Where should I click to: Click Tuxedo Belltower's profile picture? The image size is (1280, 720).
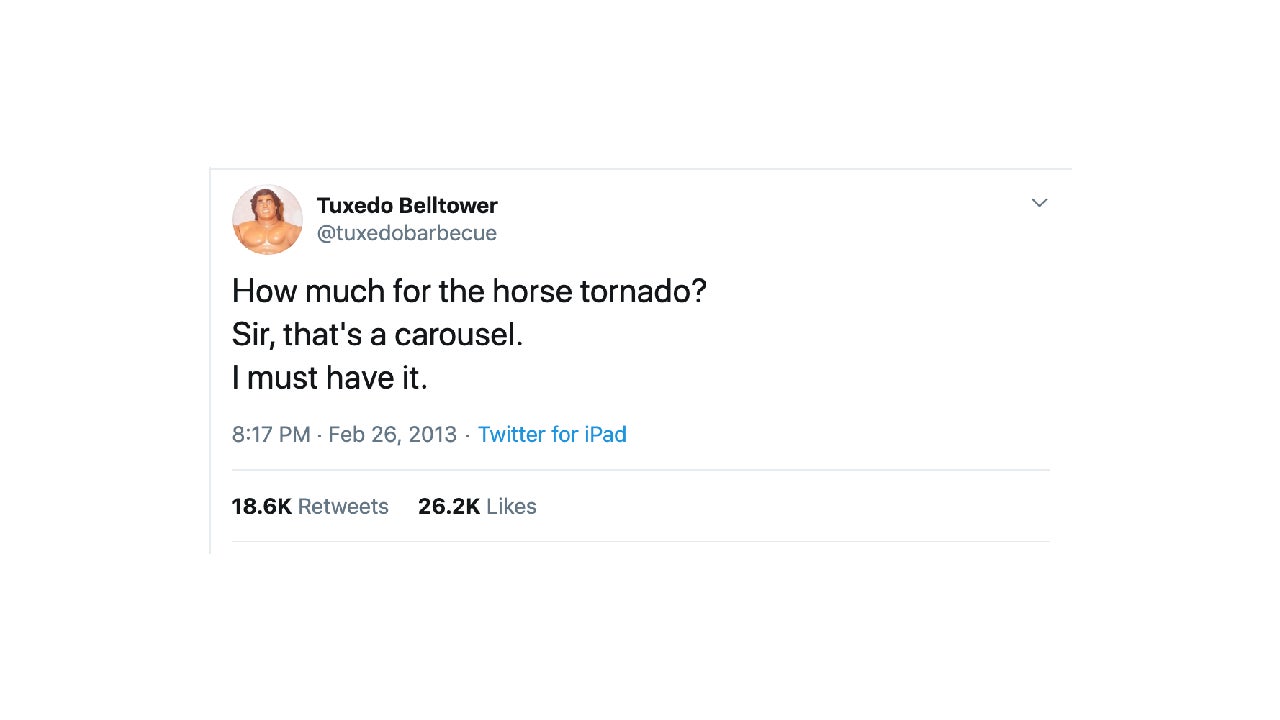pyautogui.click(x=267, y=219)
